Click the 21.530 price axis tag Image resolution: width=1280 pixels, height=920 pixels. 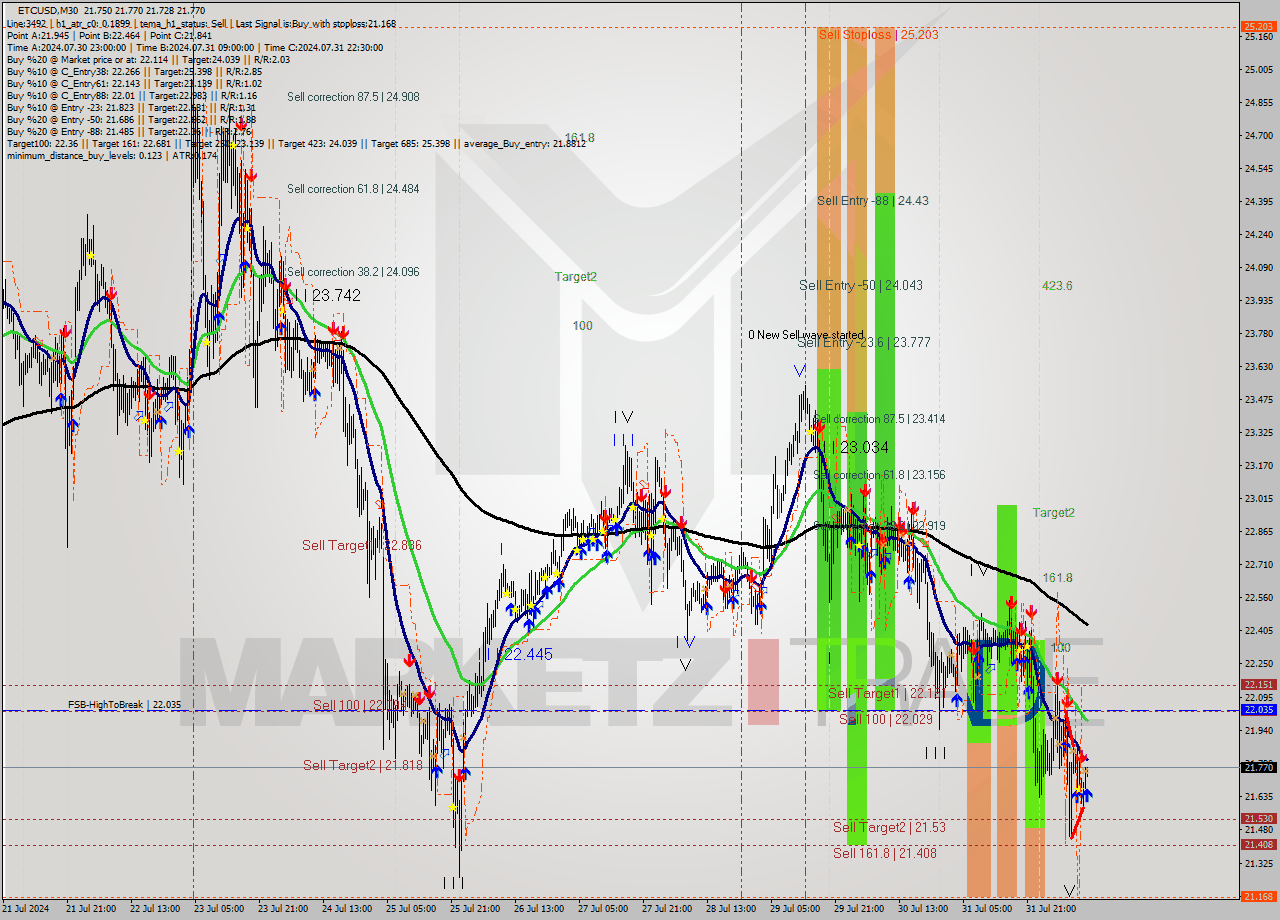(1257, 819)
